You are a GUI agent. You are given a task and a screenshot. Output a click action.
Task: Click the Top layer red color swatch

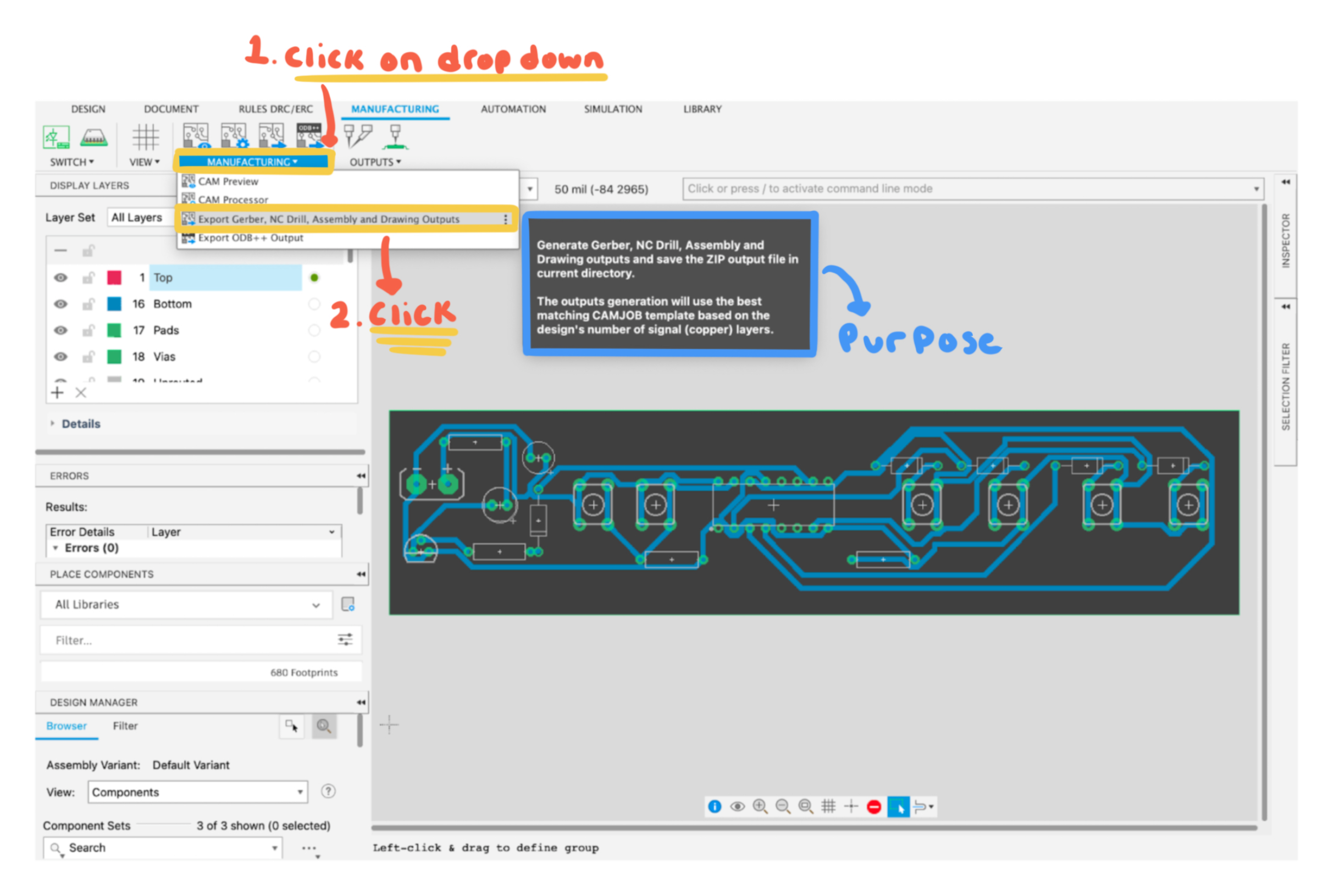(x=114, y=277)
